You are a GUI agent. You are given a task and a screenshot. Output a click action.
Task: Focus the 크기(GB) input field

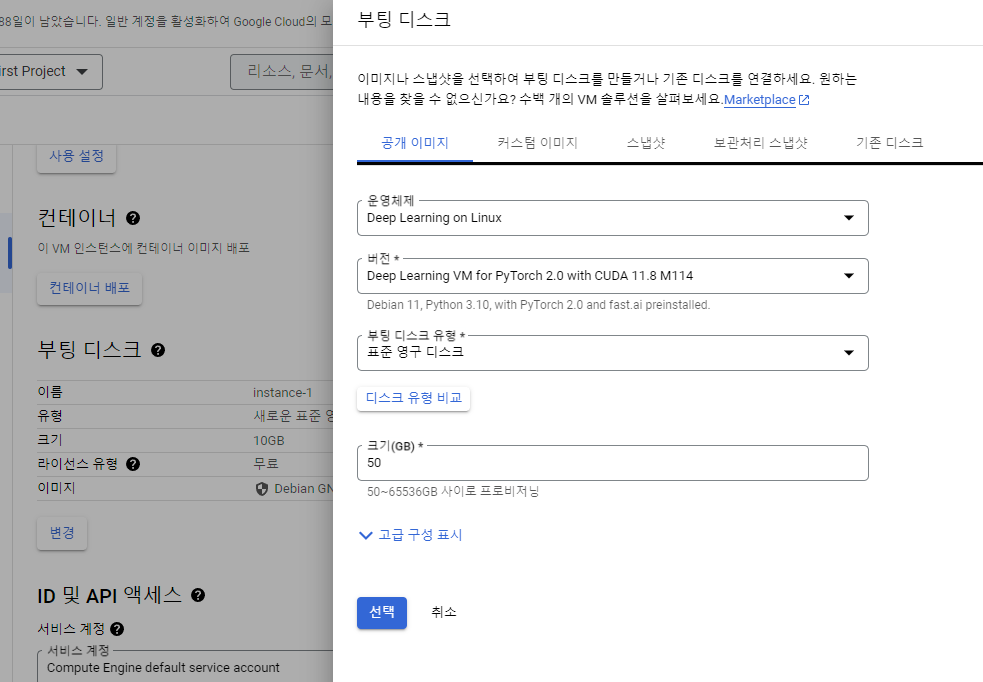pyautogui.click(x=612, y=463)
